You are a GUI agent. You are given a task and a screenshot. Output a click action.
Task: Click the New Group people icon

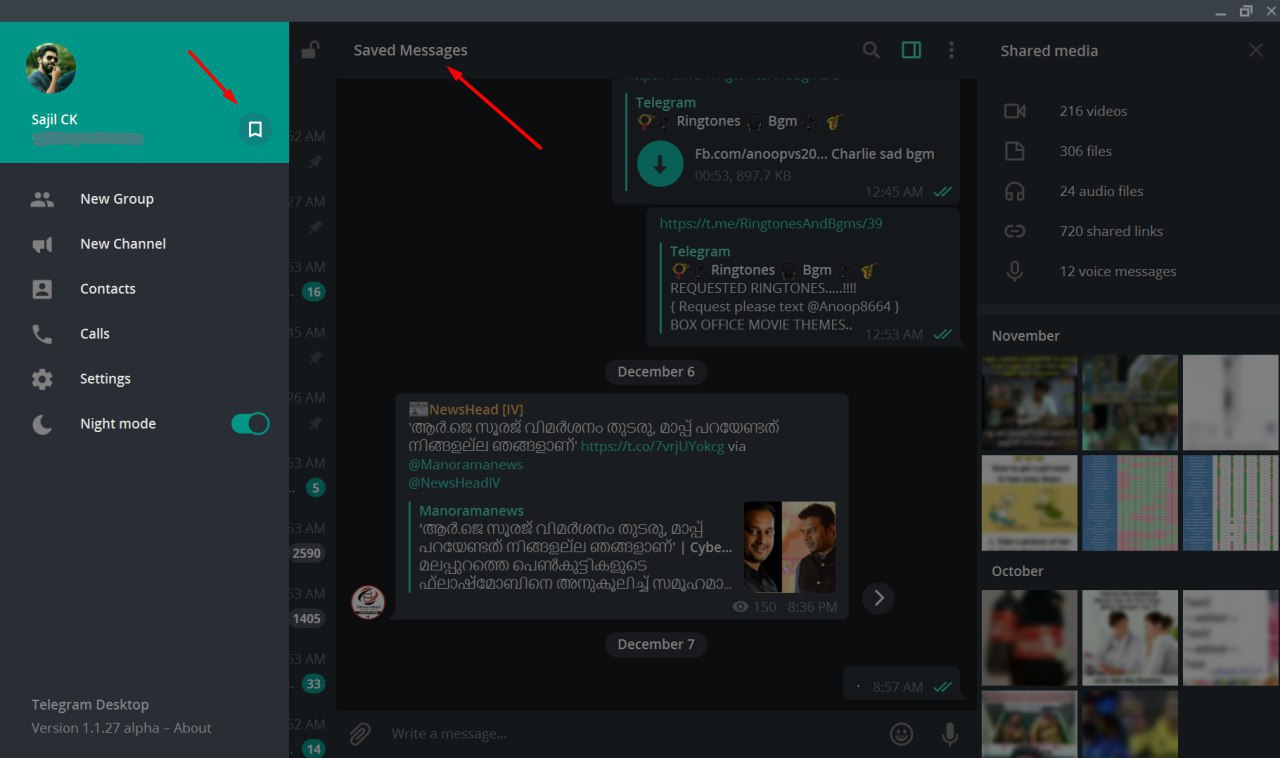point(42,199)
